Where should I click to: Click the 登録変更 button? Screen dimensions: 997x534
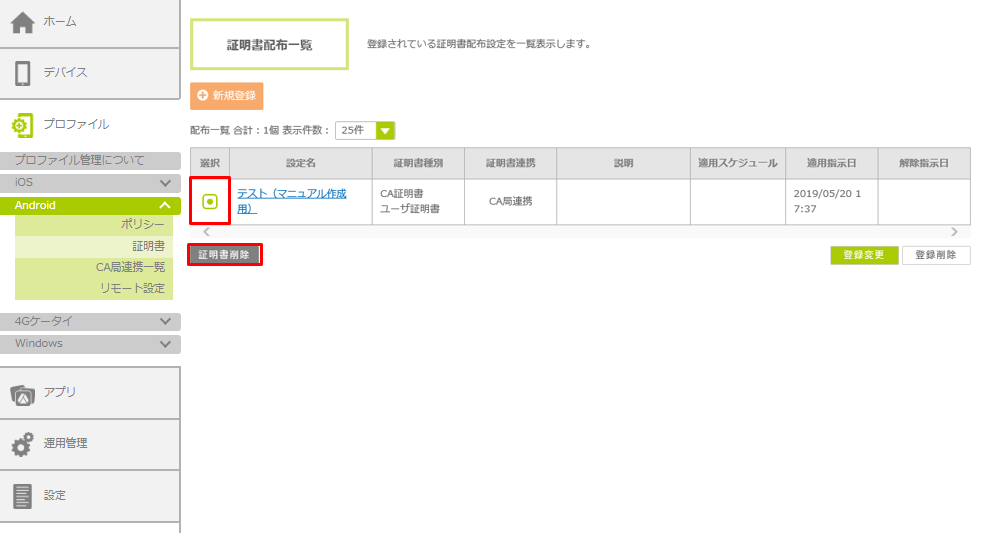863,255
